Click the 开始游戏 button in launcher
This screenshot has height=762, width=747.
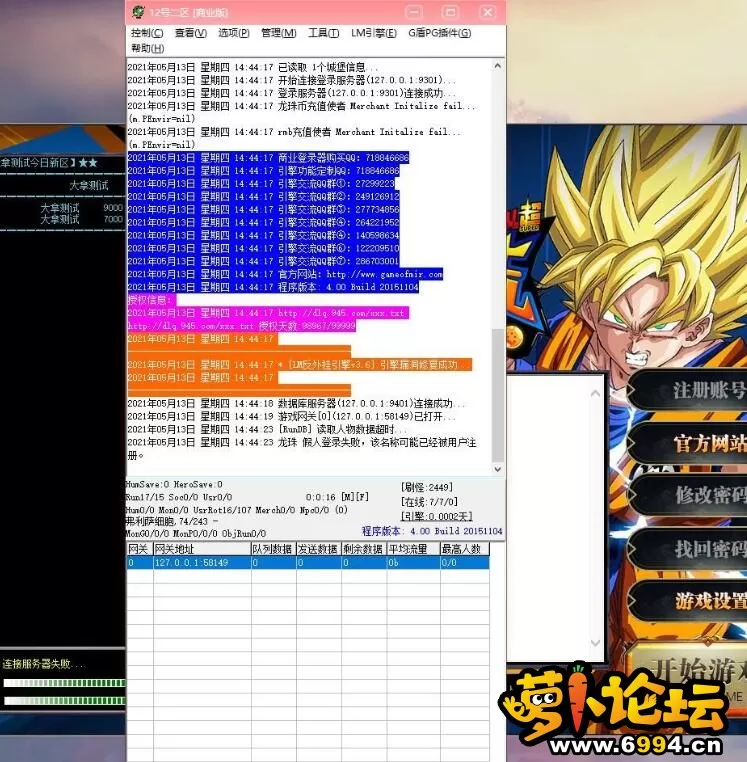(x=688, y=673)
